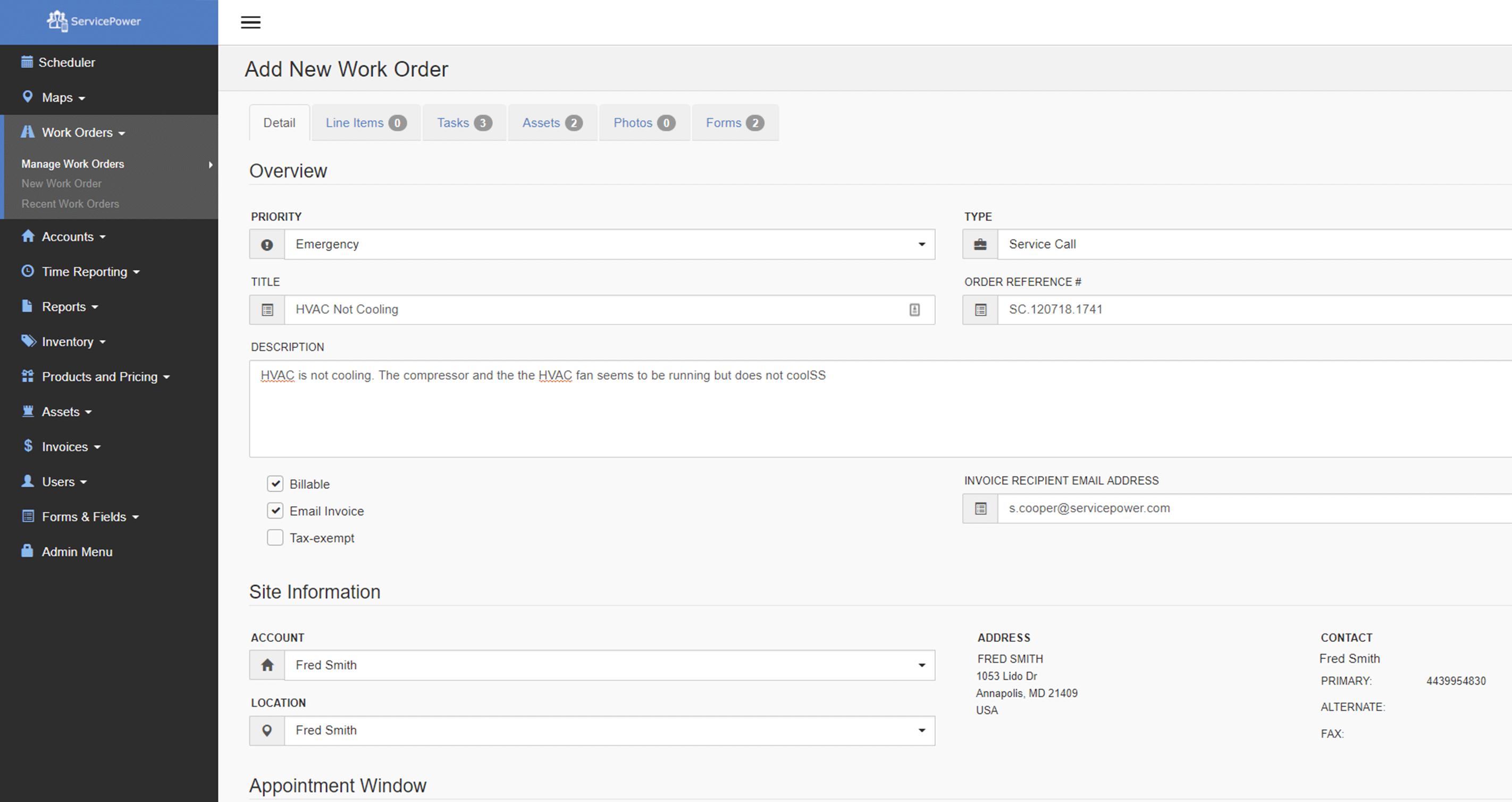
Task: Click the Order Reference input SC.120718.1741
Action: (1254, 310)
